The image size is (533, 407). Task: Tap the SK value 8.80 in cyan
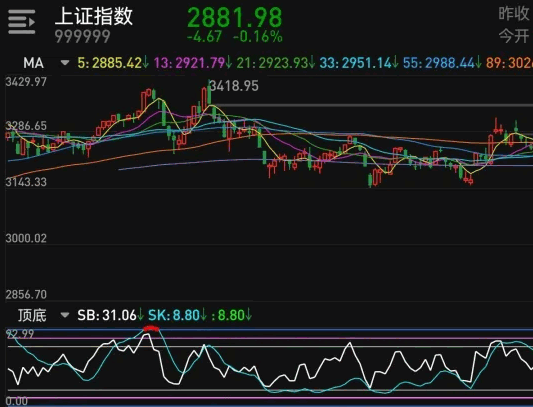tap(186, 315)
